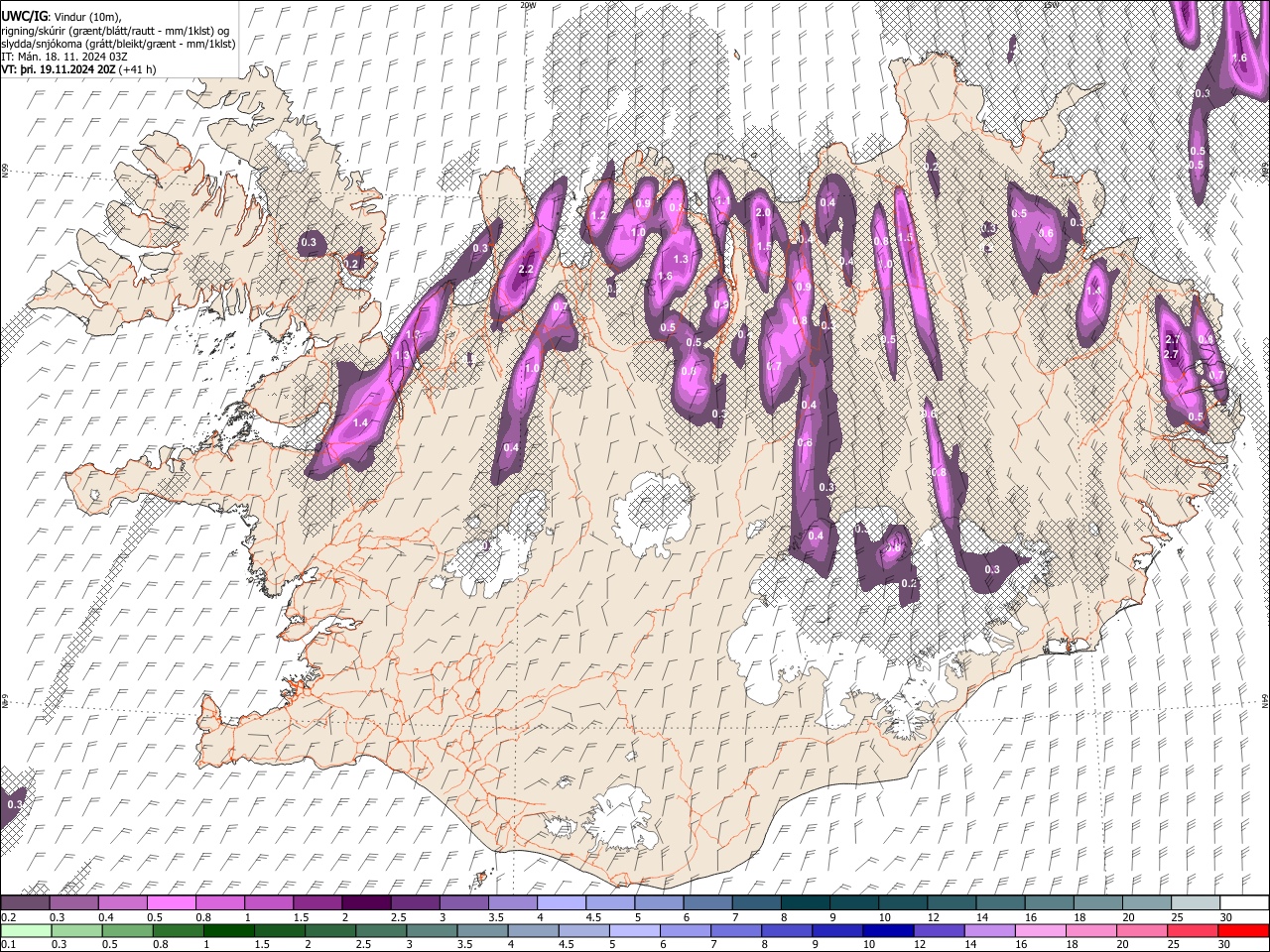Select the bright red 30 swatch in rain legend
Screen dimensions: 1270x952
(1242, 930)
